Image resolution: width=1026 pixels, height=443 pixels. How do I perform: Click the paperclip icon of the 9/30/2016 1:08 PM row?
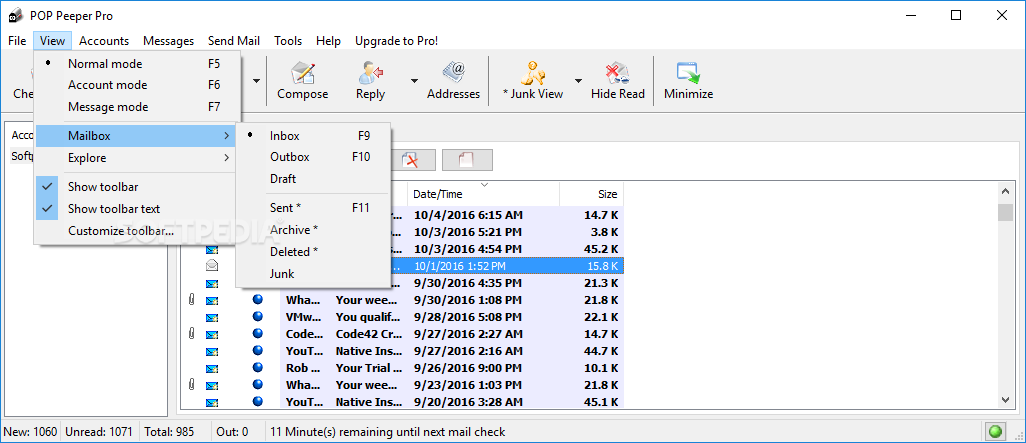191,300
